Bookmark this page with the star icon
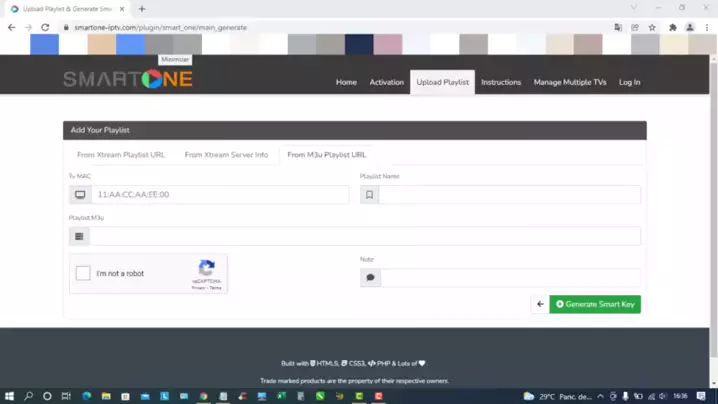718x404 pixels. point(652,27)
